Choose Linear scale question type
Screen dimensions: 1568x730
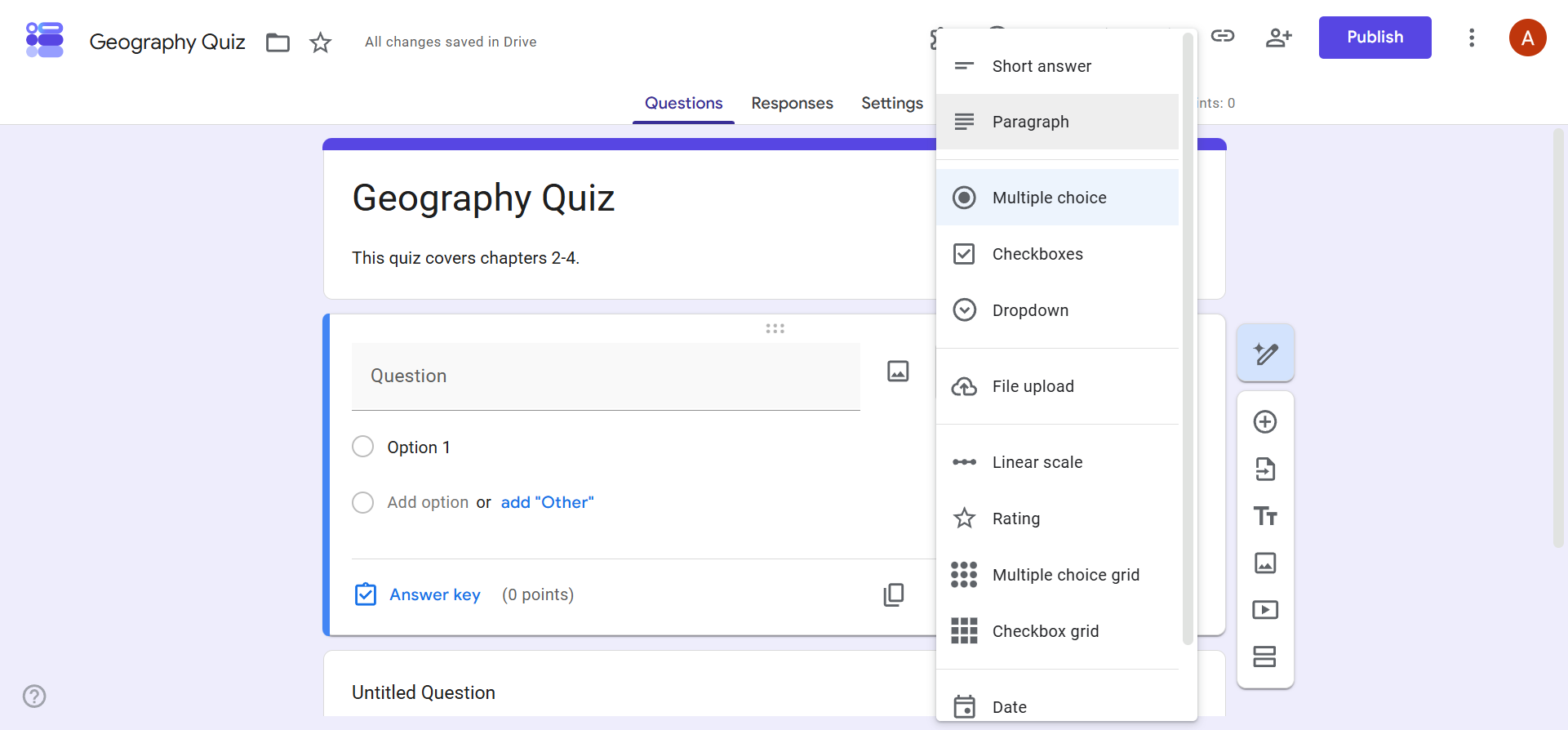click(x=1058, y=462)
